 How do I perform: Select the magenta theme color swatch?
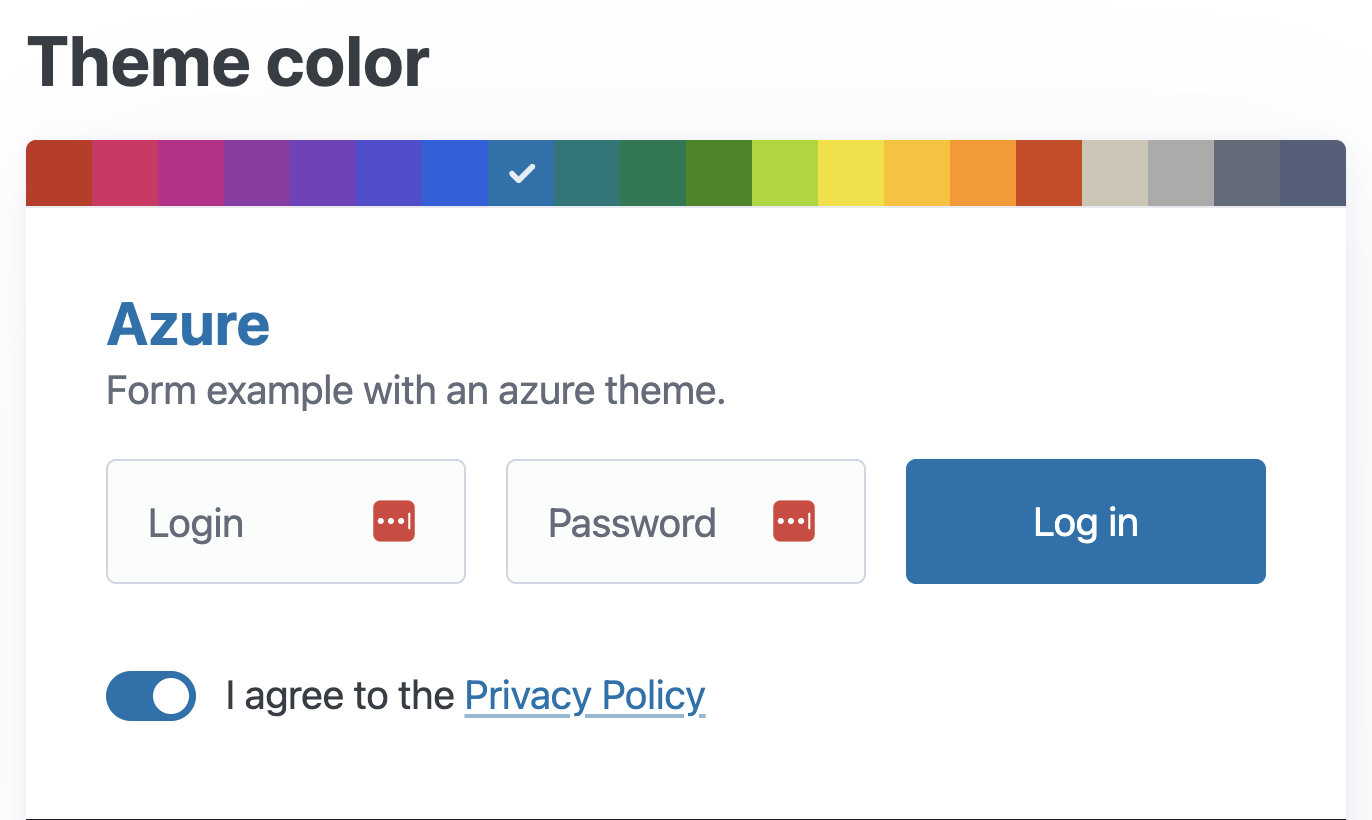tap(191, 173)
